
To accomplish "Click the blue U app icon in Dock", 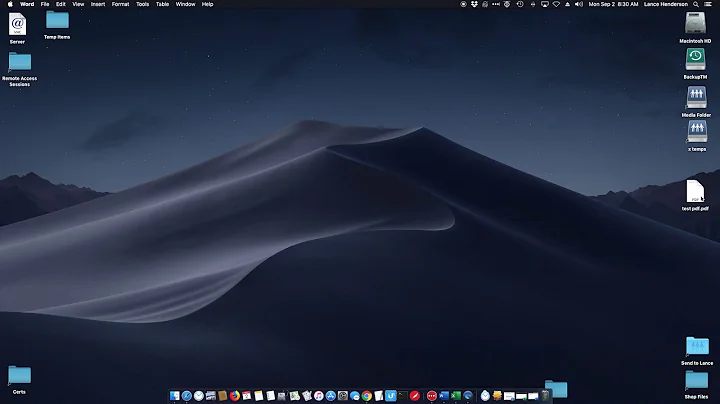I will click(x=391, y=396).
